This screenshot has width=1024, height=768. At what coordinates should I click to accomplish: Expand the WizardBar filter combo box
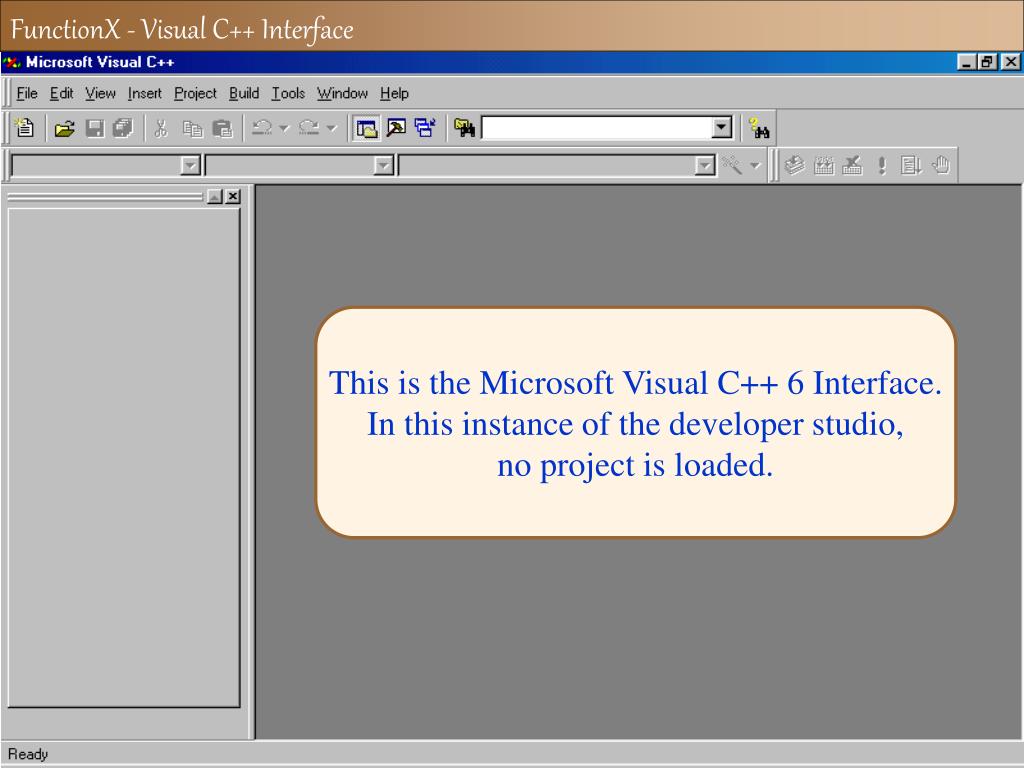(x=383, y=166)
